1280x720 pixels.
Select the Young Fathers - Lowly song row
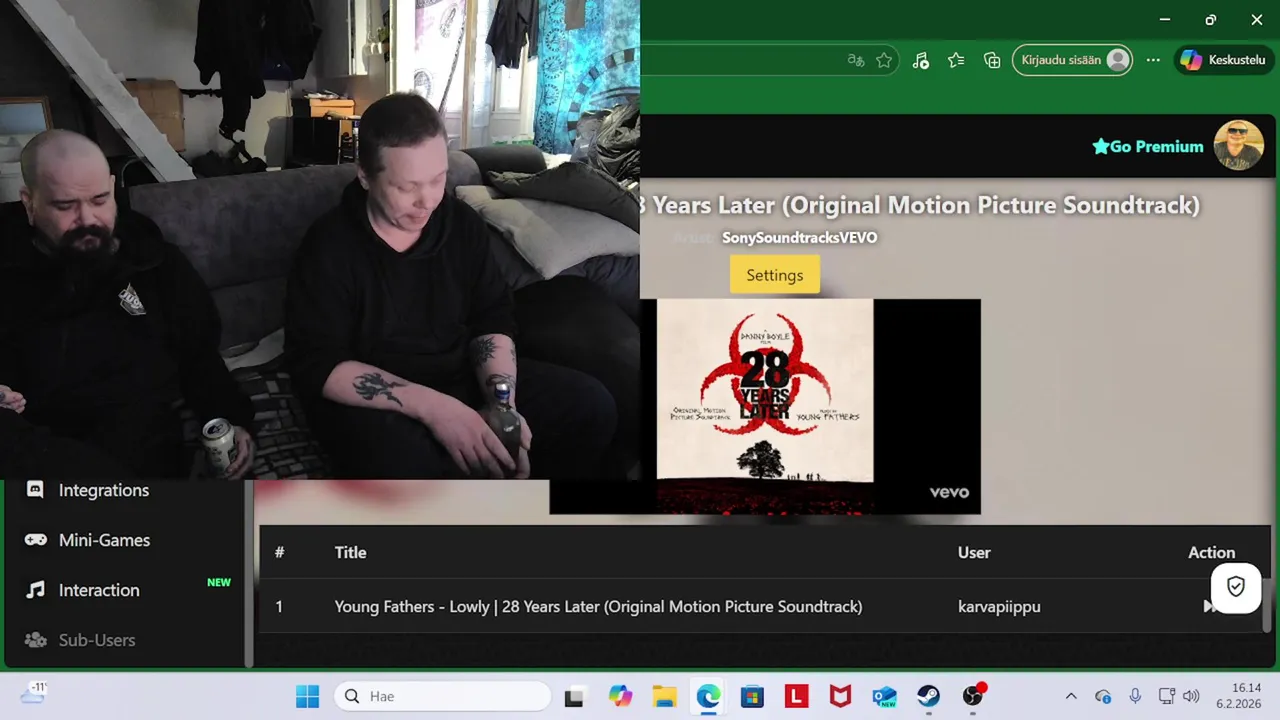[762, 606]
